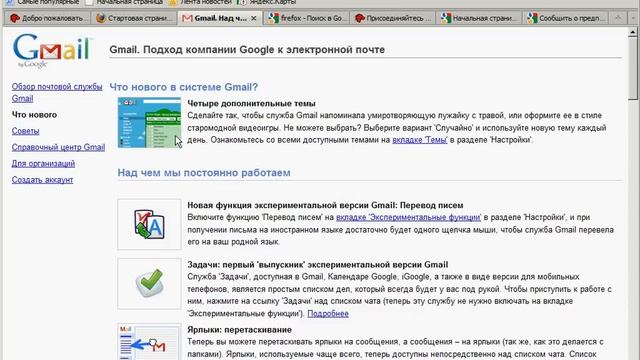Click the message translation icon
Screen dimensions: 640x360
(x=149, y=224)
